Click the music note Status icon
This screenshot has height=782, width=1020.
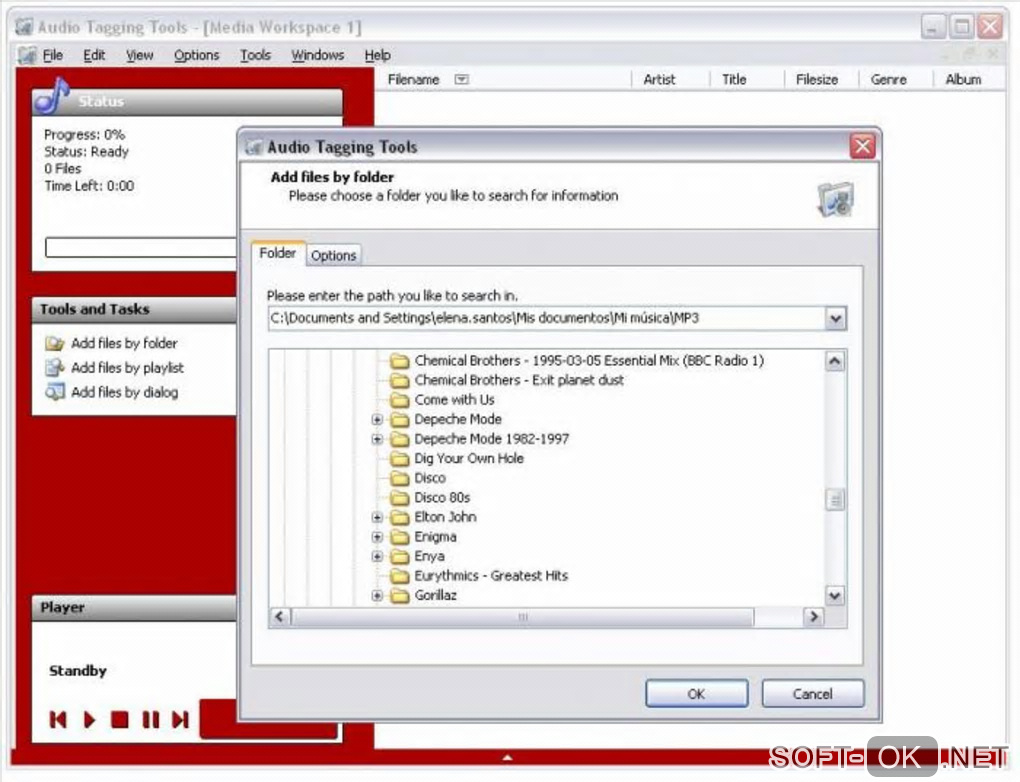[52, 96]
